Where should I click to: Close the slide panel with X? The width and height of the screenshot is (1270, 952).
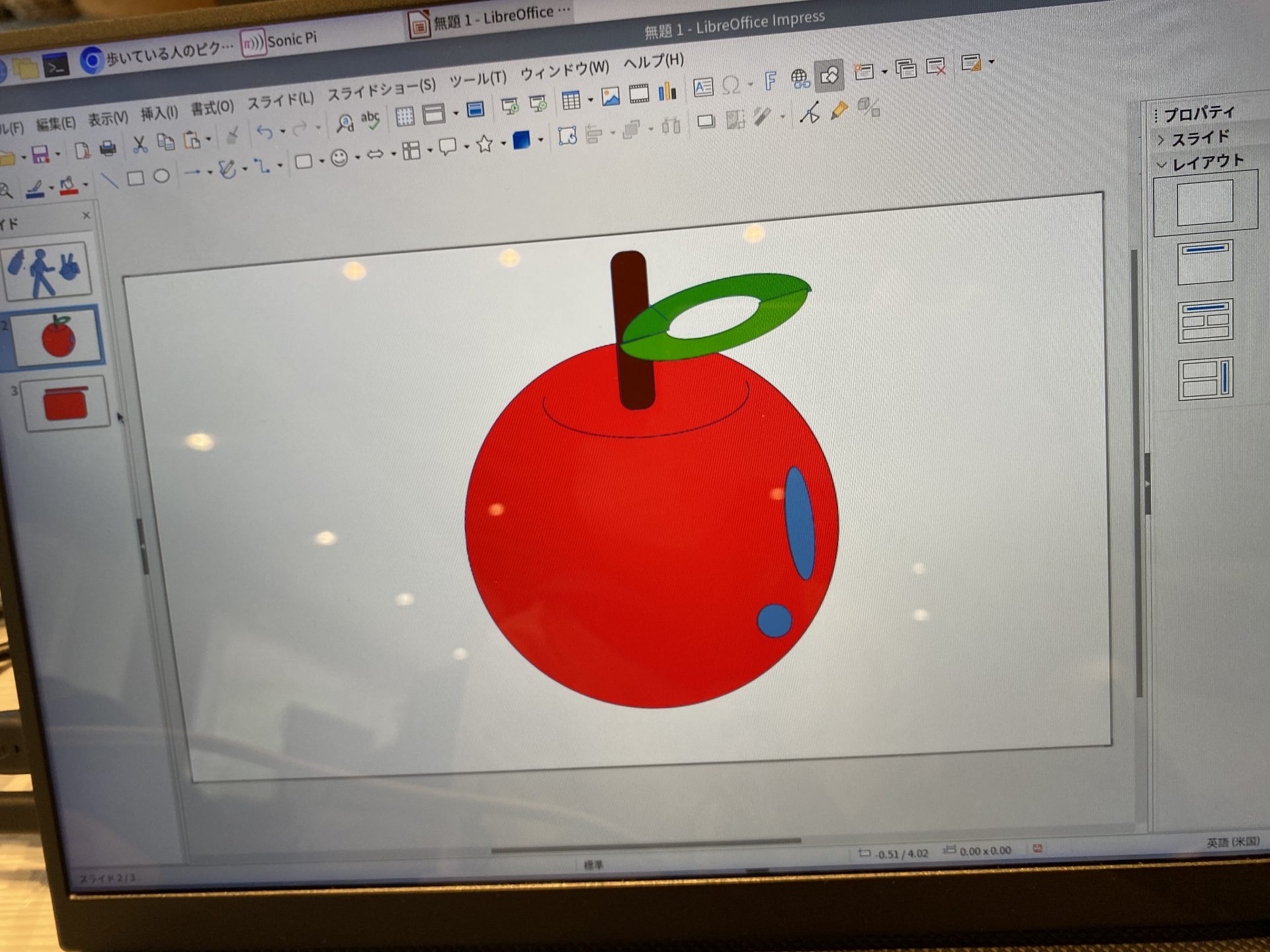pos(86,216)
